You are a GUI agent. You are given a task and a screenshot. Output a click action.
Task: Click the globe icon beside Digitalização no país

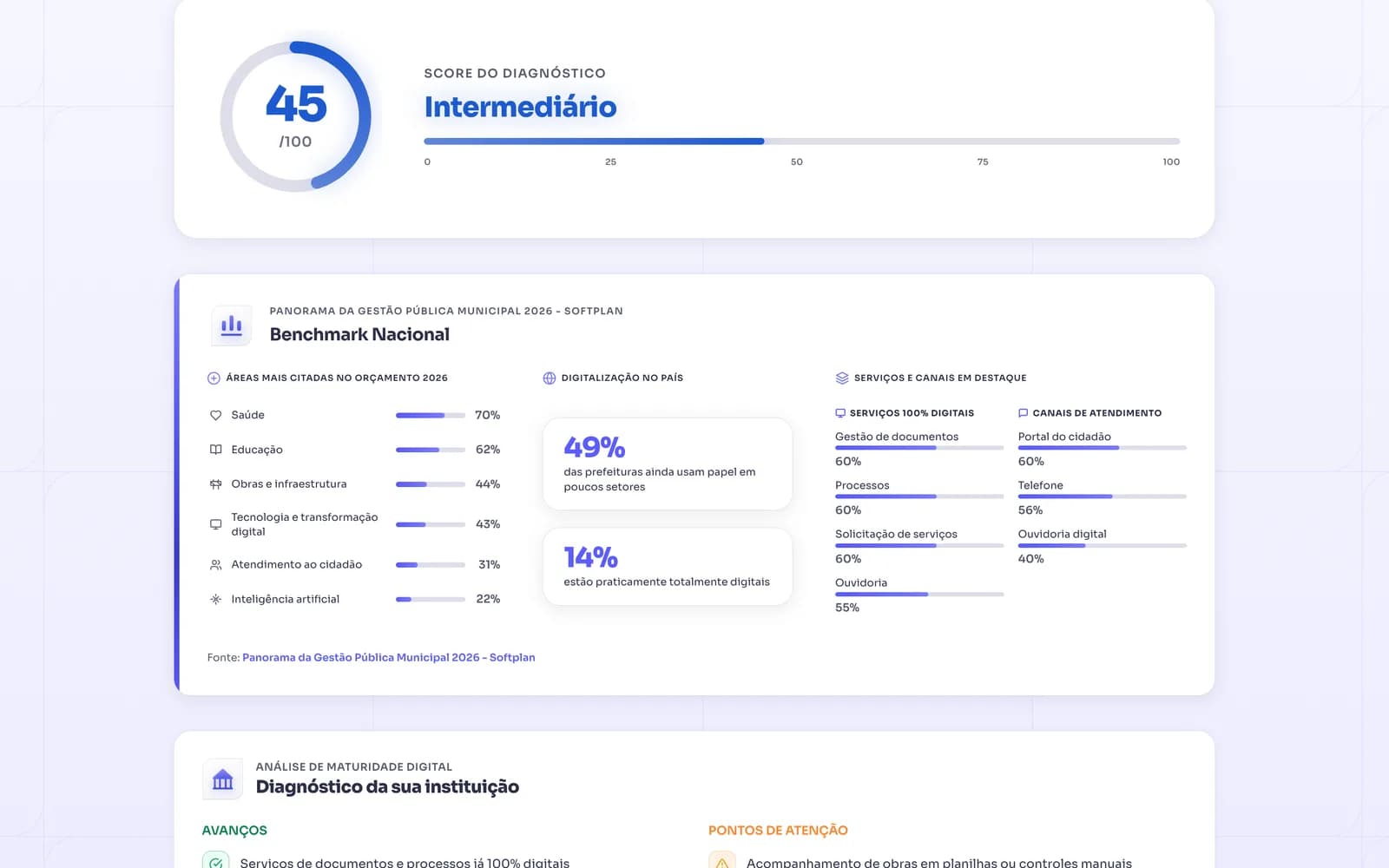(549, 378)
